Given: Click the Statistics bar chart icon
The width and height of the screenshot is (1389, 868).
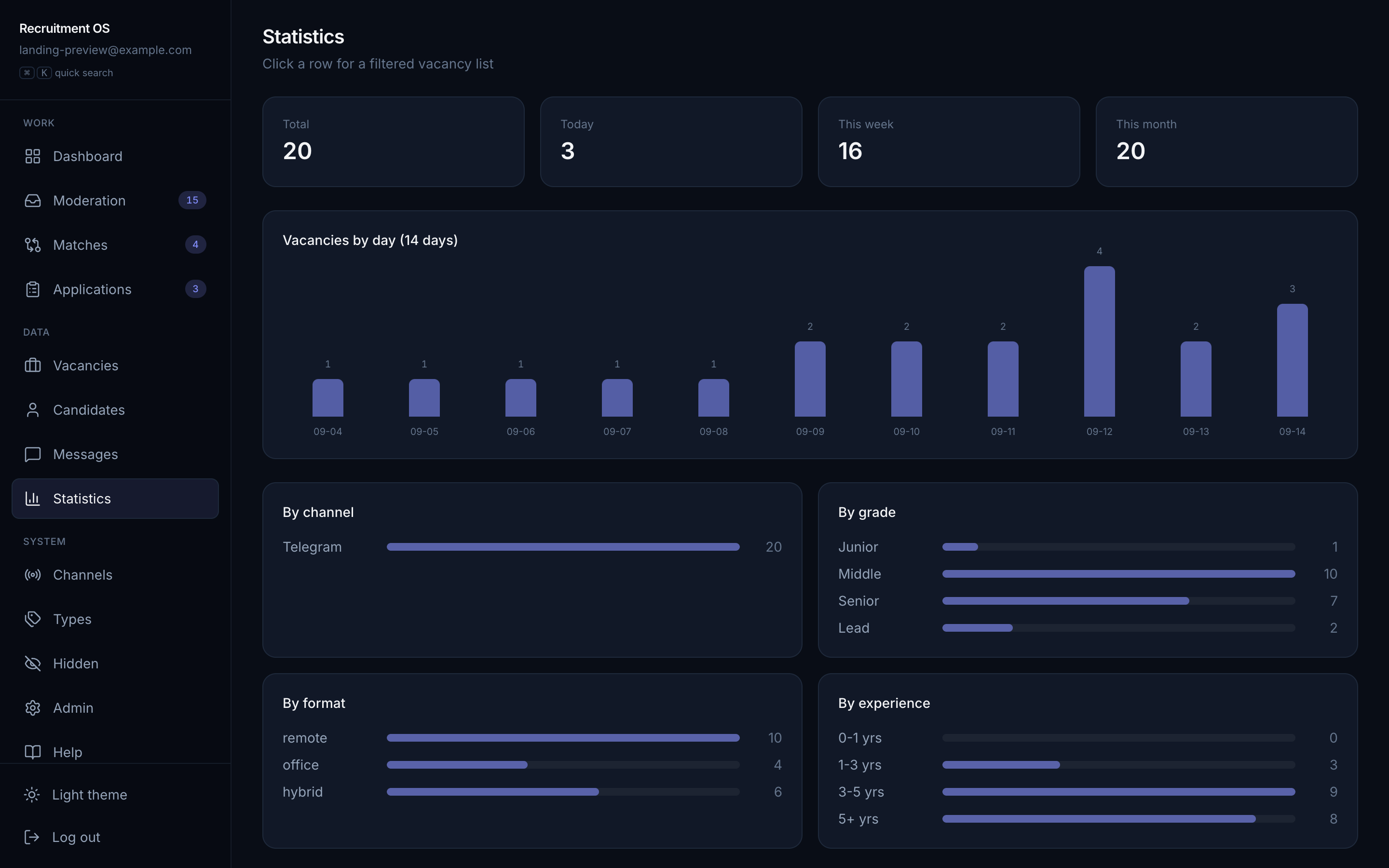Looking at the screenshot, I should (x=33, y=498).
